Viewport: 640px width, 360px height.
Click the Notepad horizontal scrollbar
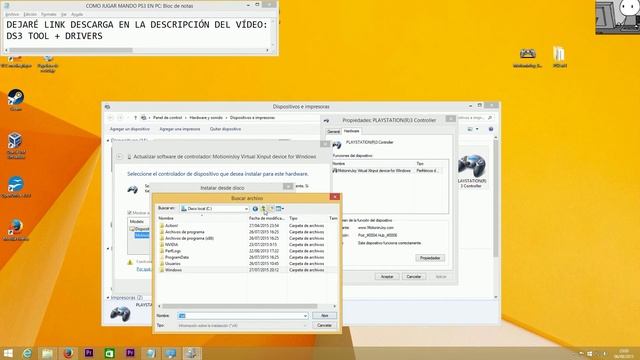71,50
